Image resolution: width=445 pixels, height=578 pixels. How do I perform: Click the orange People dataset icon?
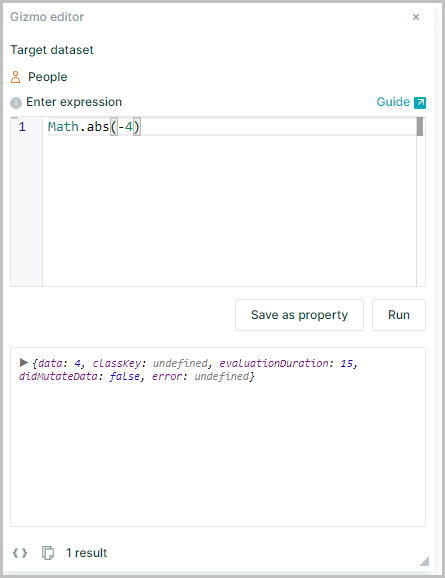pyautogui.click(x=15, y=77)
